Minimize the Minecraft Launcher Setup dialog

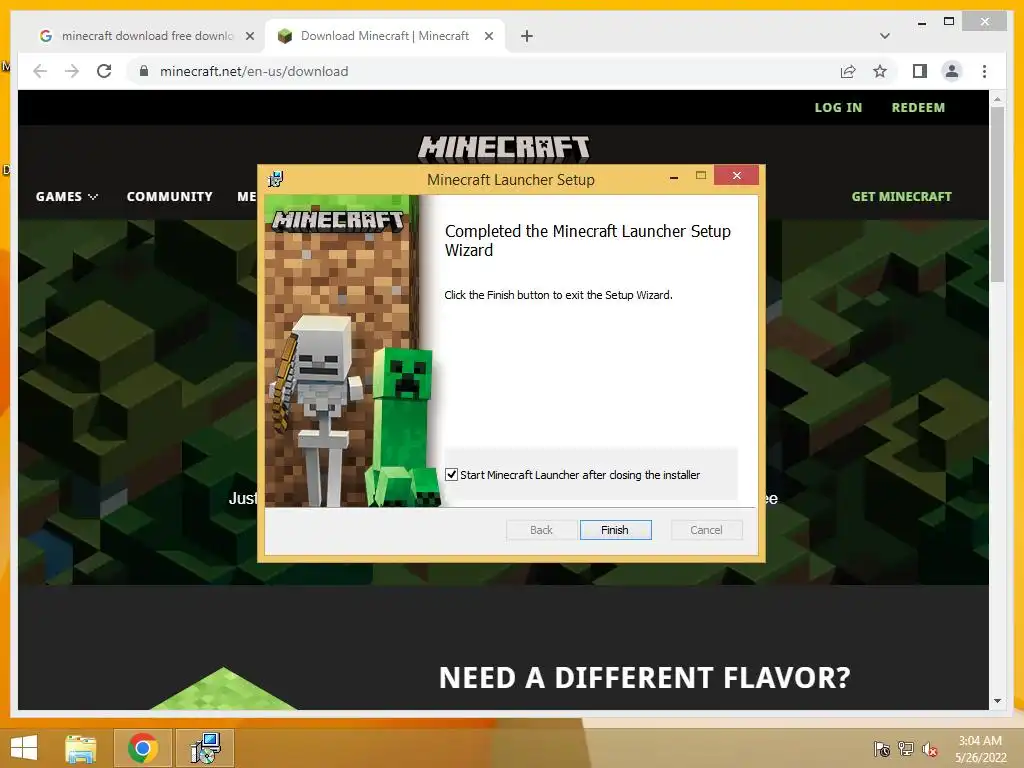(673, 176)
